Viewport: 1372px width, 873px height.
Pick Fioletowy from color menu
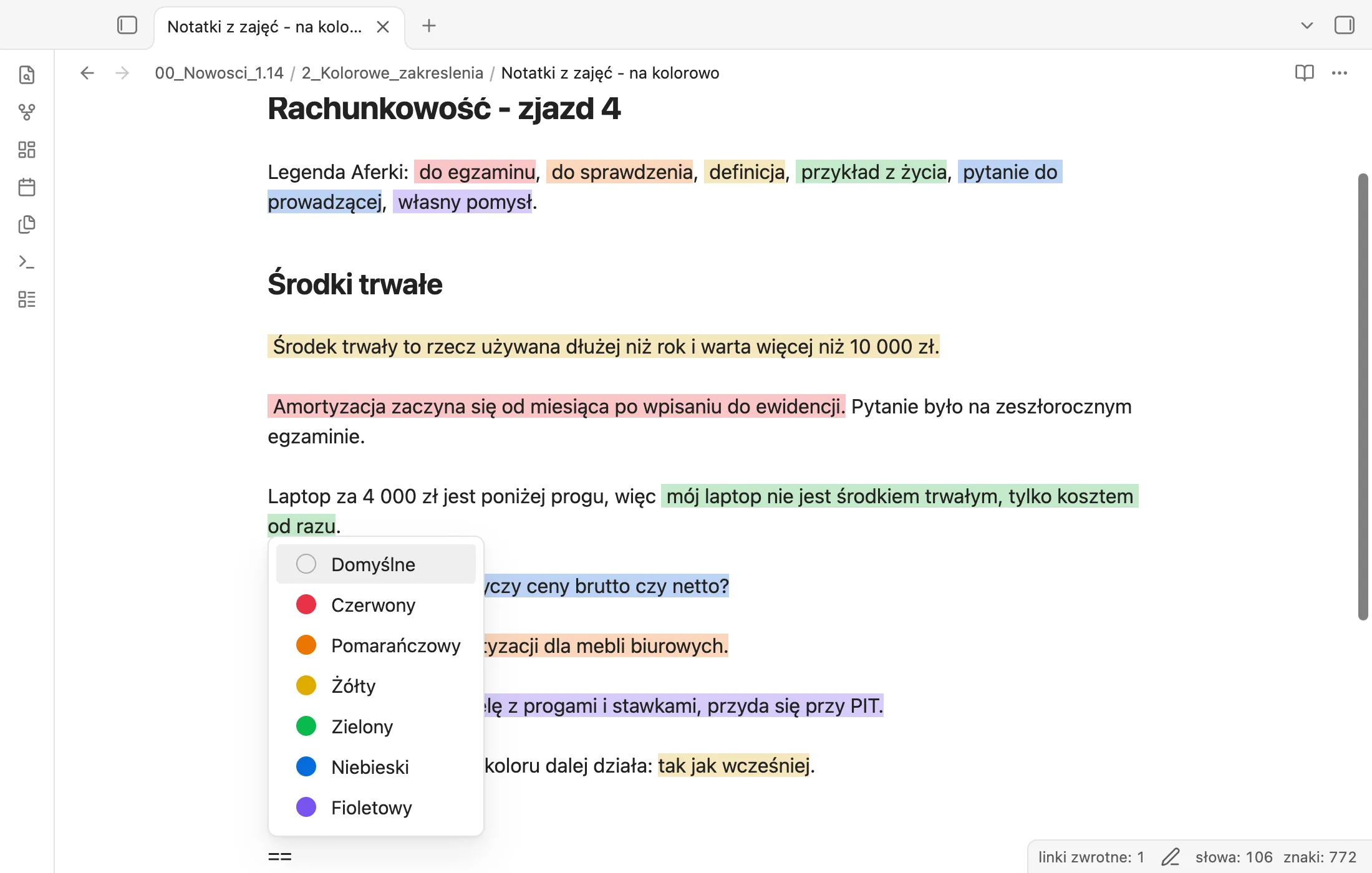(376, 808)
